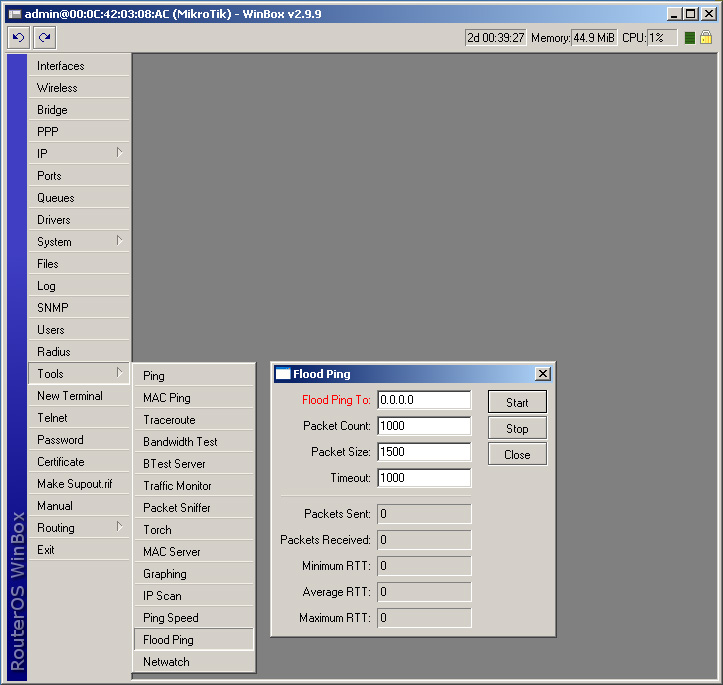Choose Torch in Tools submenu
The height and width of the screenshot is (685, 723).
tap(194, 530)
